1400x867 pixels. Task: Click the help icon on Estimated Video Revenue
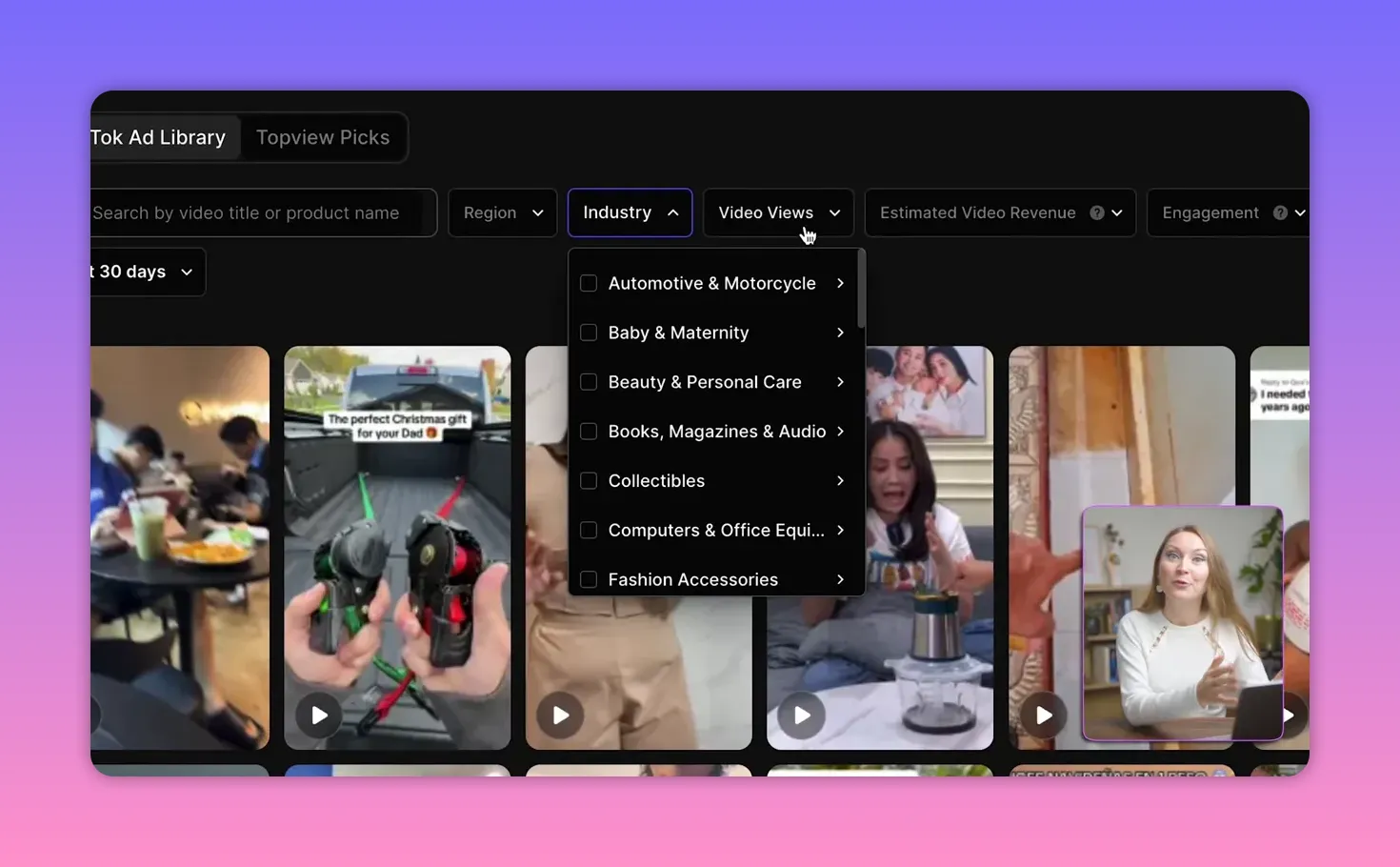(x=1097, y=212)
